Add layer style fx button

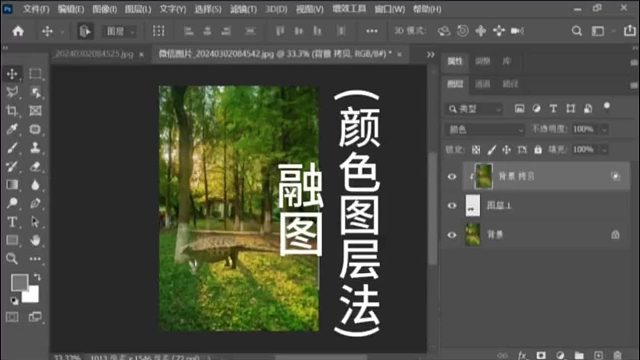[522, 355]
